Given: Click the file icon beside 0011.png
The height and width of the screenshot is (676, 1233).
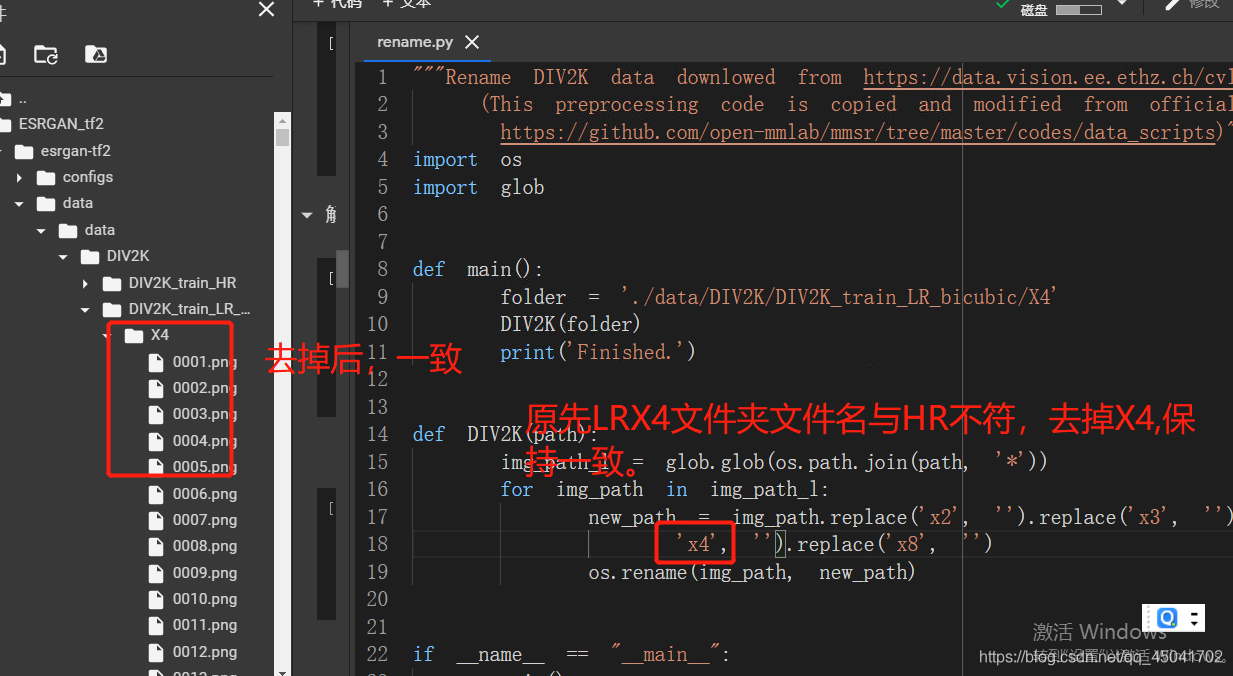Looking at the screenshot, I should (x=156, y=625).
